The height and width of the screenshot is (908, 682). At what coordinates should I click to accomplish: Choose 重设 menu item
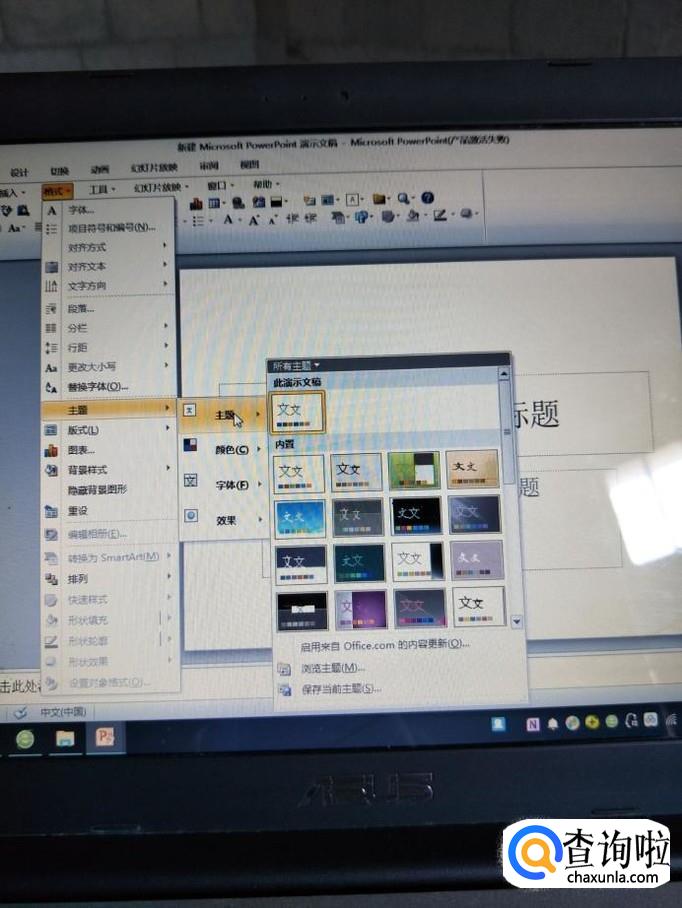tap(109, 511)
